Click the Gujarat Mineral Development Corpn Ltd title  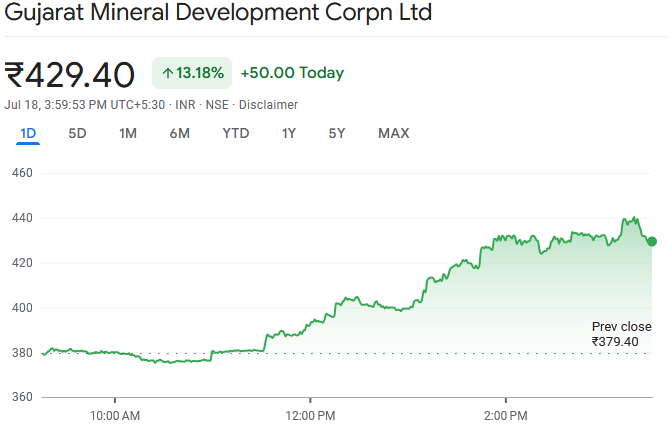point(218,12)
